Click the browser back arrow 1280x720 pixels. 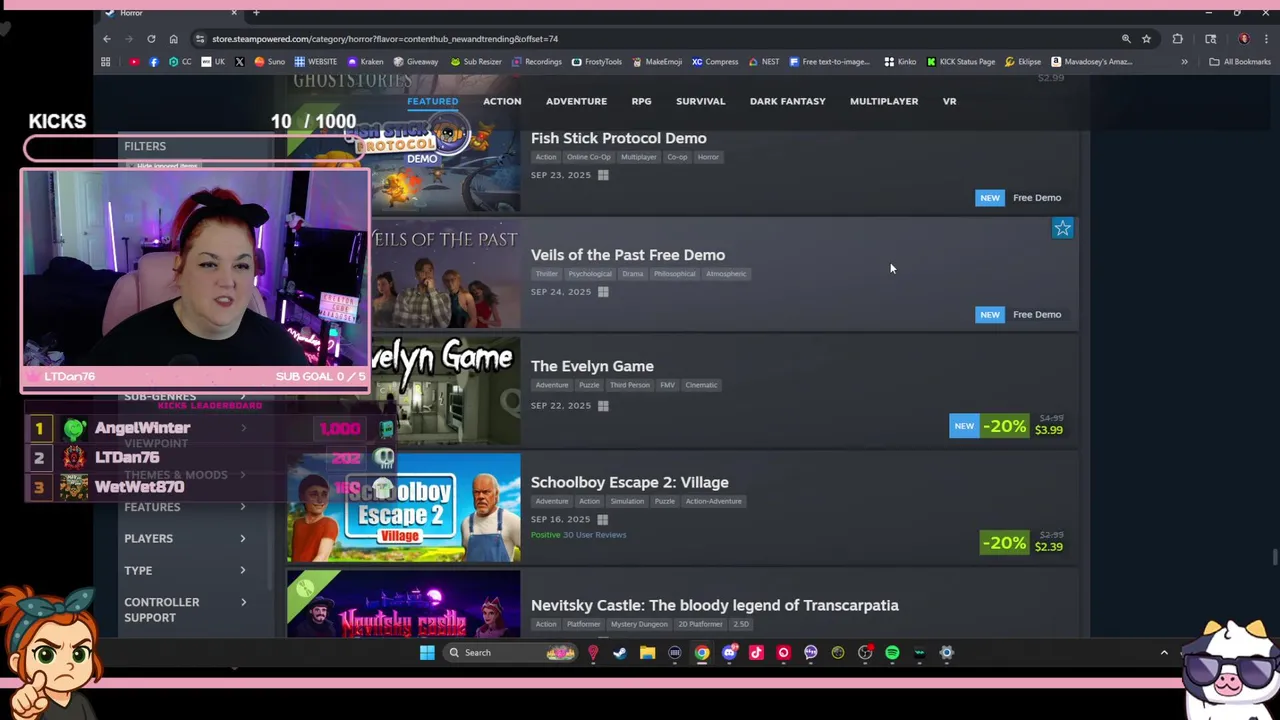pyautogui.click(x=107, y=39)
